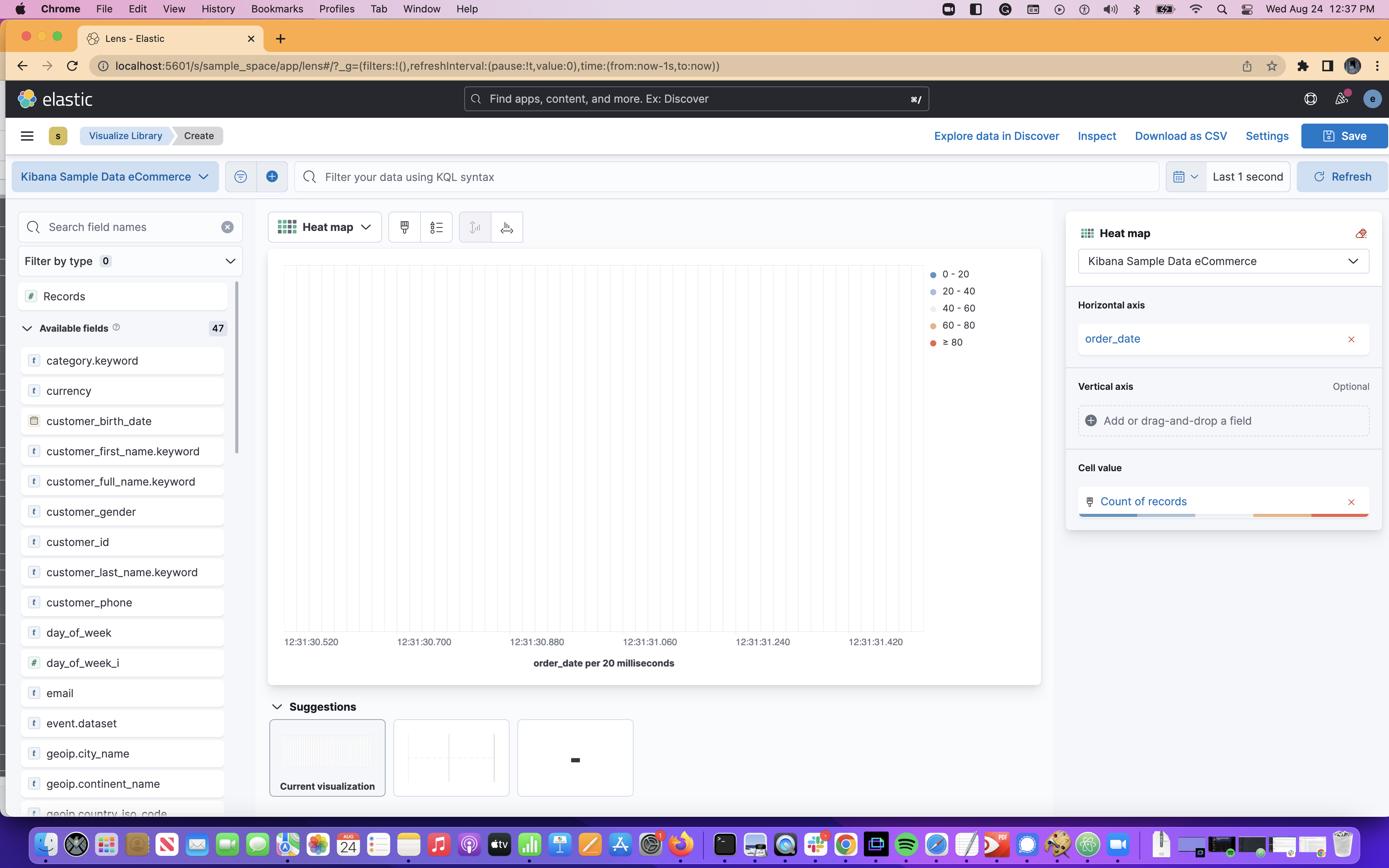Open Kibana Sample Data eCommerce data view picker
The image size is (1389, 868).
coord(115,177)
